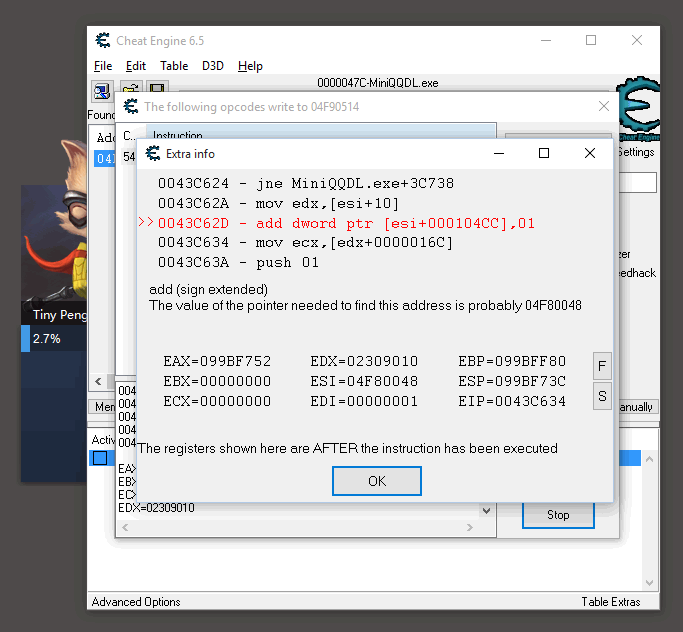683x632 pixels.
Task: Click right arrow of opcodes horizontal scrollbar
Action: 470,527
